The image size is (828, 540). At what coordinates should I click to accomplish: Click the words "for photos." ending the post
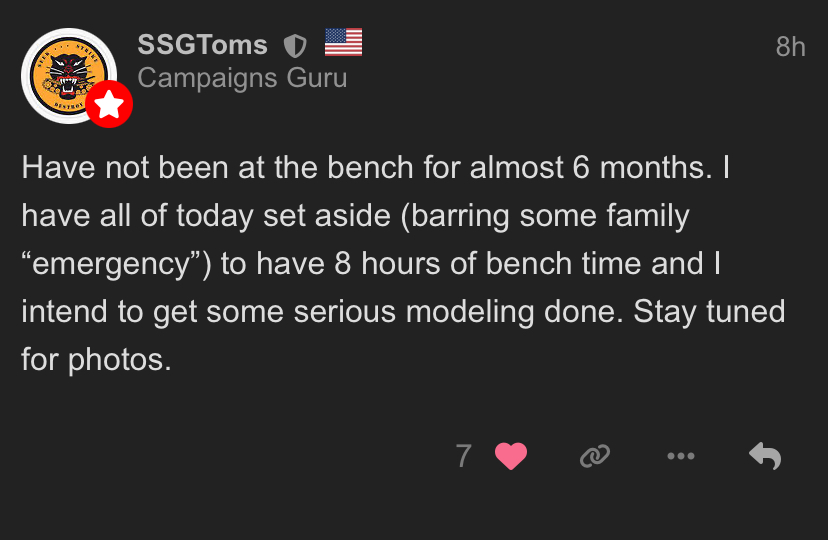coord(96,360)
